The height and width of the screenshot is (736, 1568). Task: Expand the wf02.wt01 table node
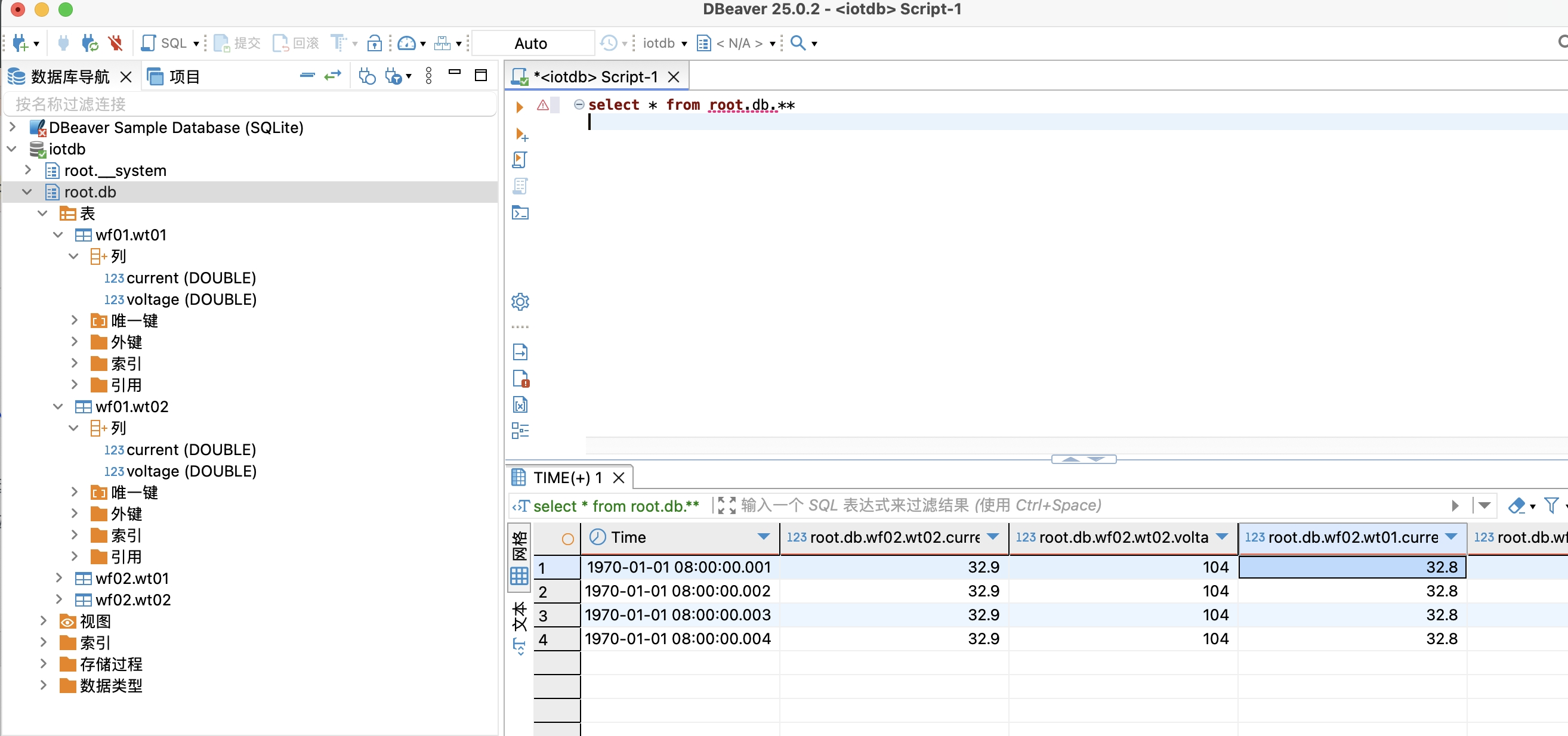58,578
